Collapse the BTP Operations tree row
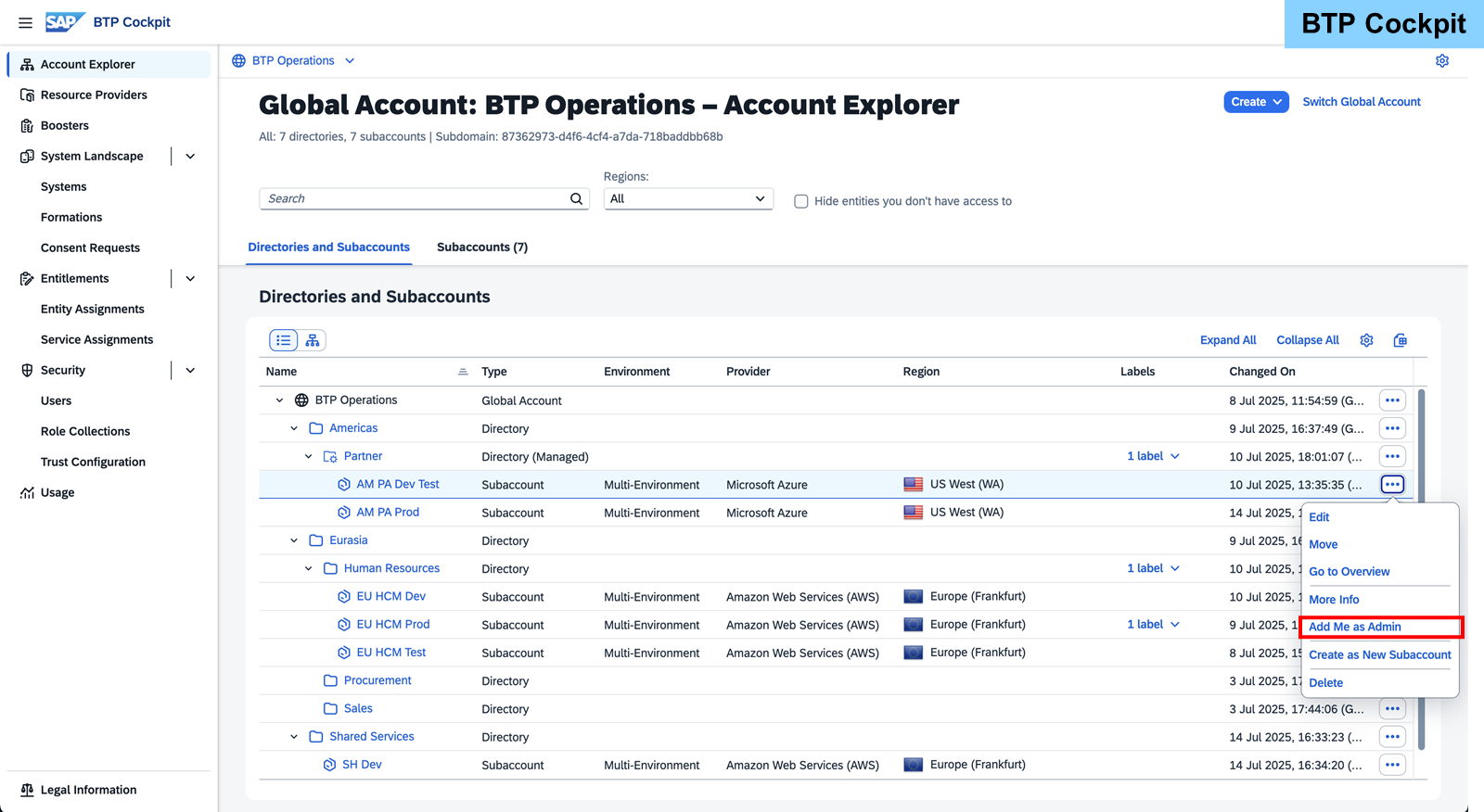The image size is (1484, 812). pyautogui.click(x=279, y=400)
